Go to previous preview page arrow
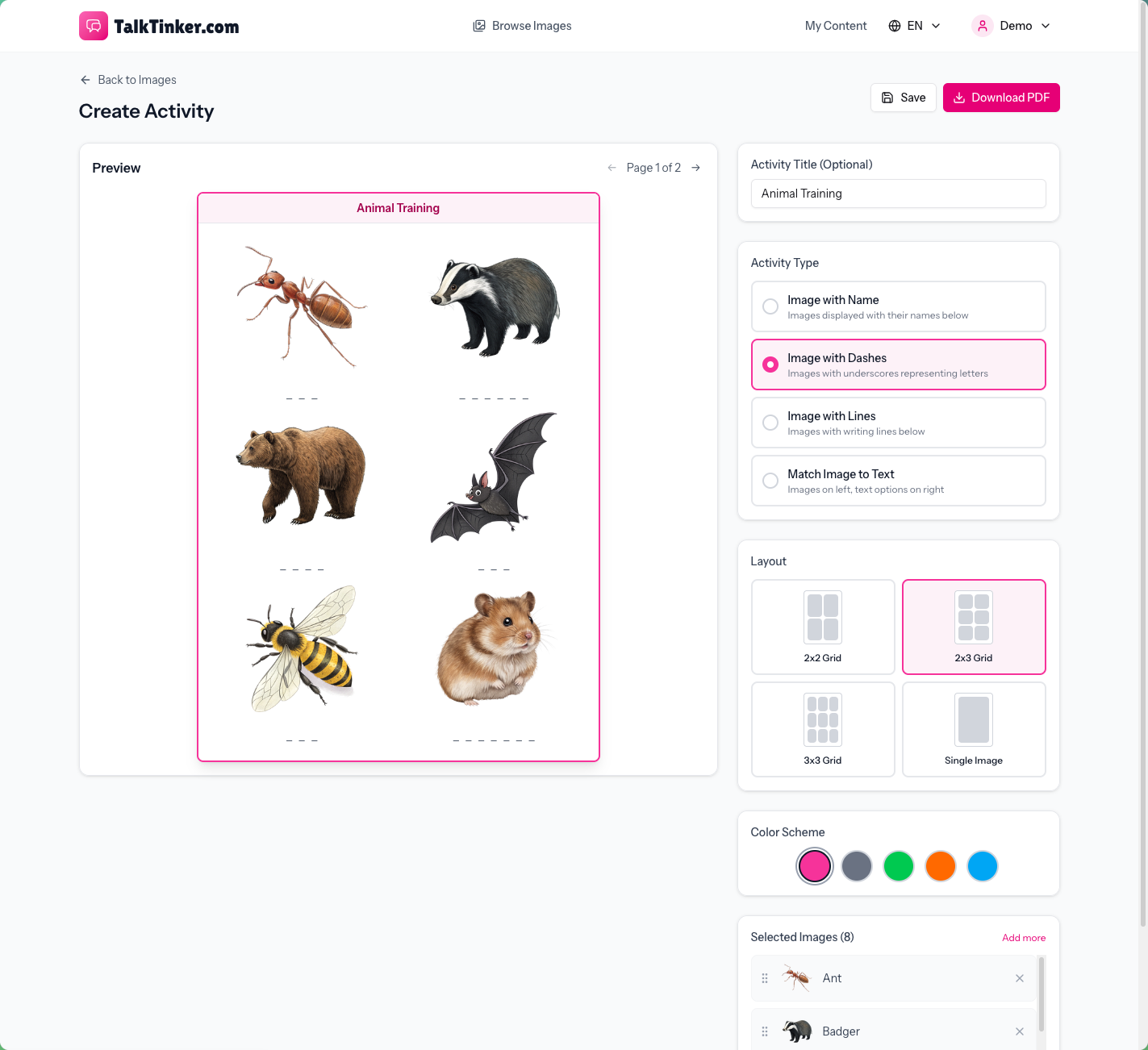The image size is (1148, 1050). (x=612, y=168)
